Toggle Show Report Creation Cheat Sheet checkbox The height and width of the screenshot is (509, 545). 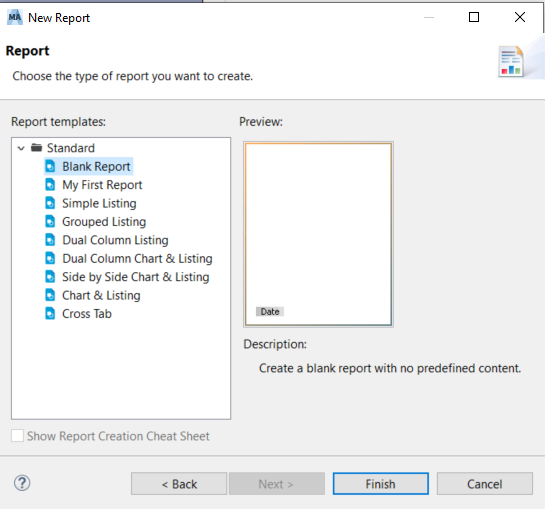17,436
